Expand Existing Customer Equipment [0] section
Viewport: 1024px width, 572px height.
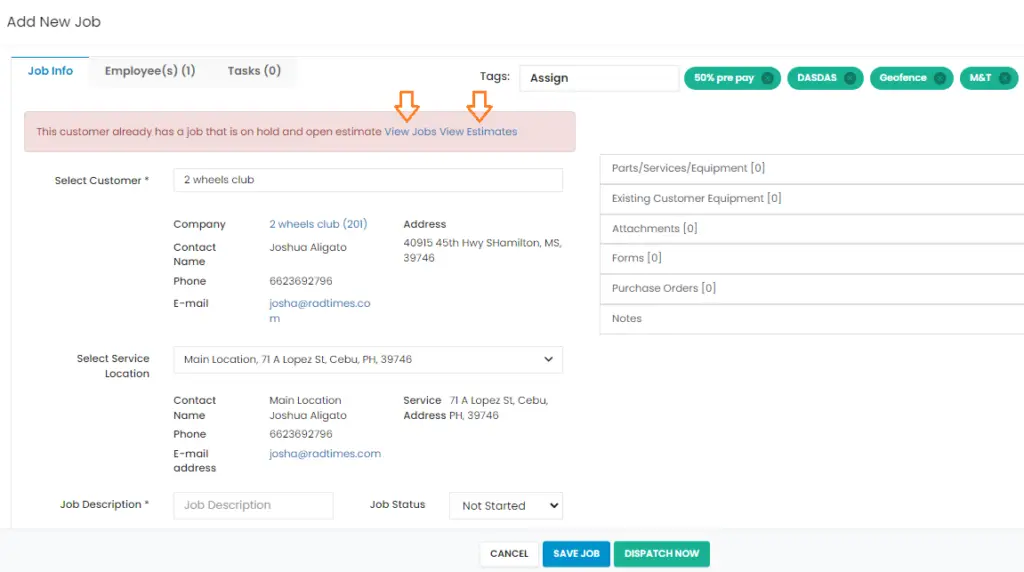coord(812,199)
